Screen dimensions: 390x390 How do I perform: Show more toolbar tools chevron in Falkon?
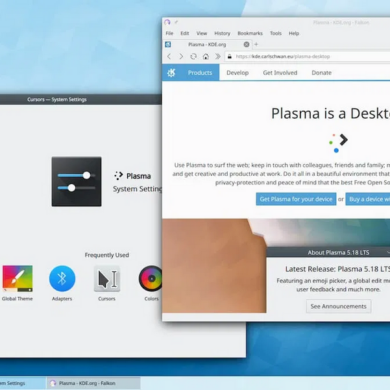(218, 56)
